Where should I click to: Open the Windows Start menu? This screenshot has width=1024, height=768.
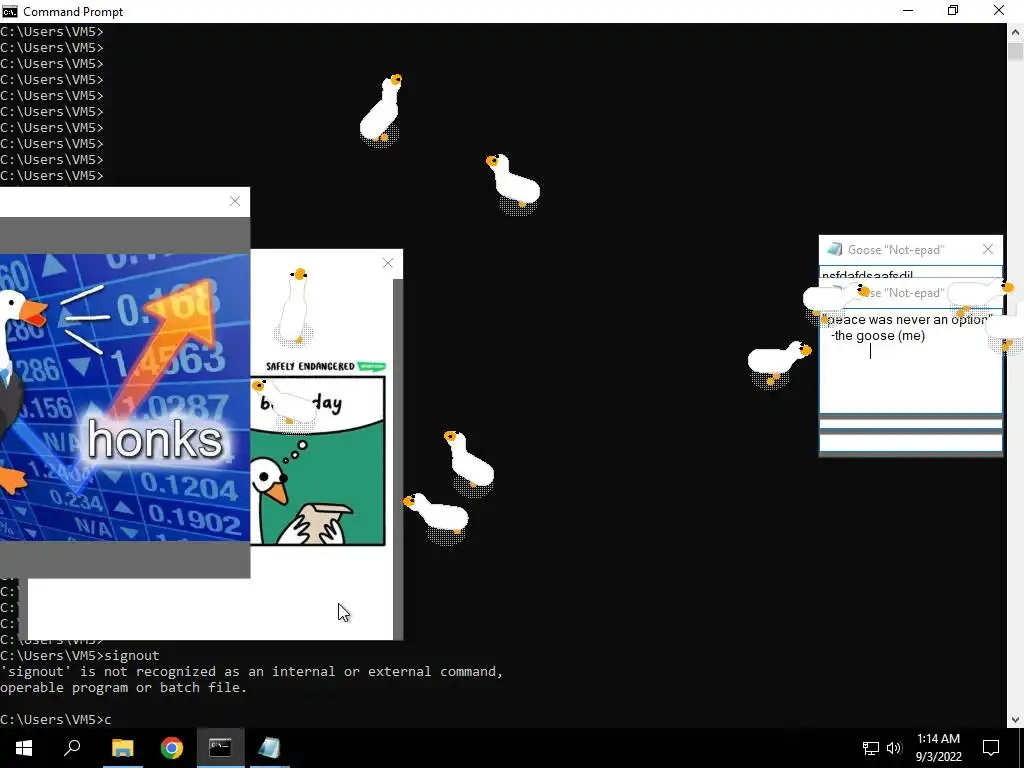pos(24,748)
